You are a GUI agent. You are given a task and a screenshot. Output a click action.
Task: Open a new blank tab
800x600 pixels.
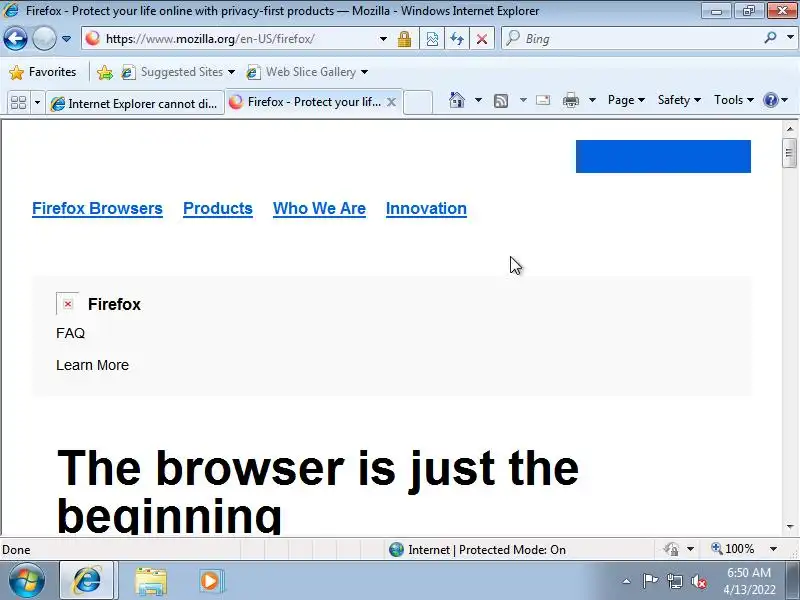click(418, 102)
